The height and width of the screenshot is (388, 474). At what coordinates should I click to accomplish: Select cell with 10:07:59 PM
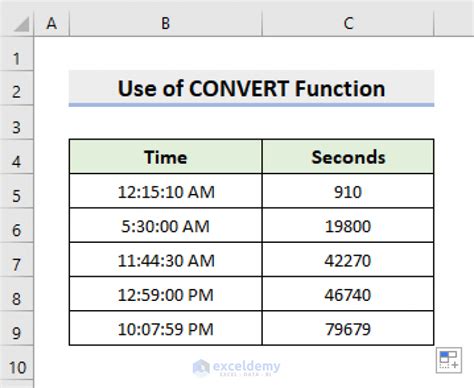166,328
